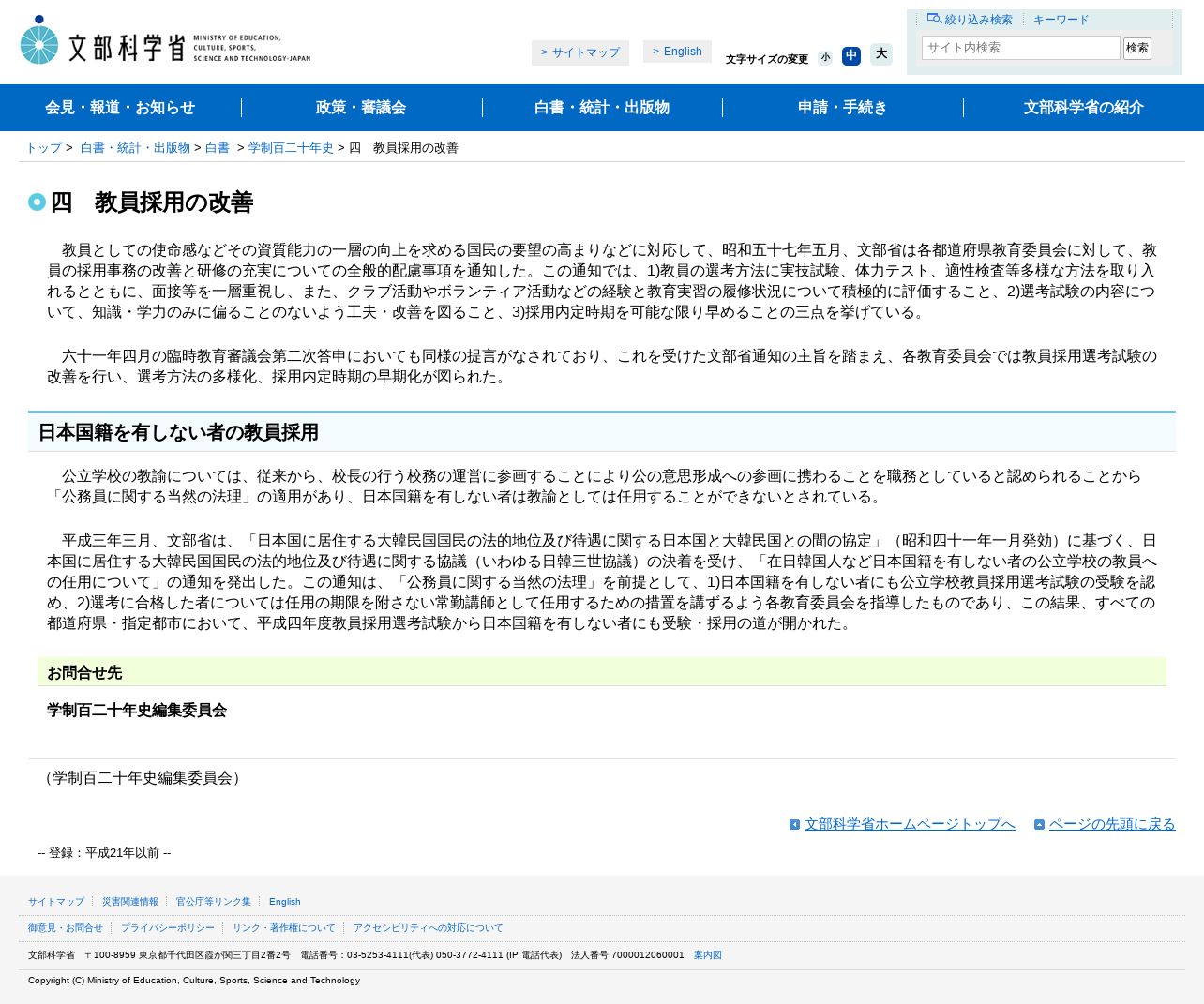
Task: Click bold 学制百二十年史編集委員会 contact name
Action: (x=137, y=711)
